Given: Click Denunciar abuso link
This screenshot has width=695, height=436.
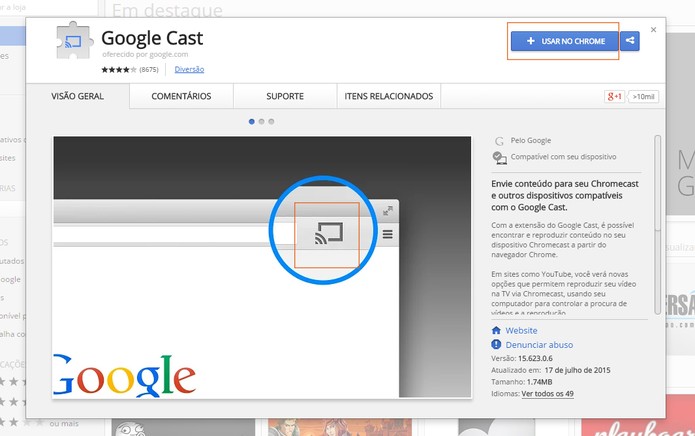Looking at the screenshot, I should pos(539,345).
